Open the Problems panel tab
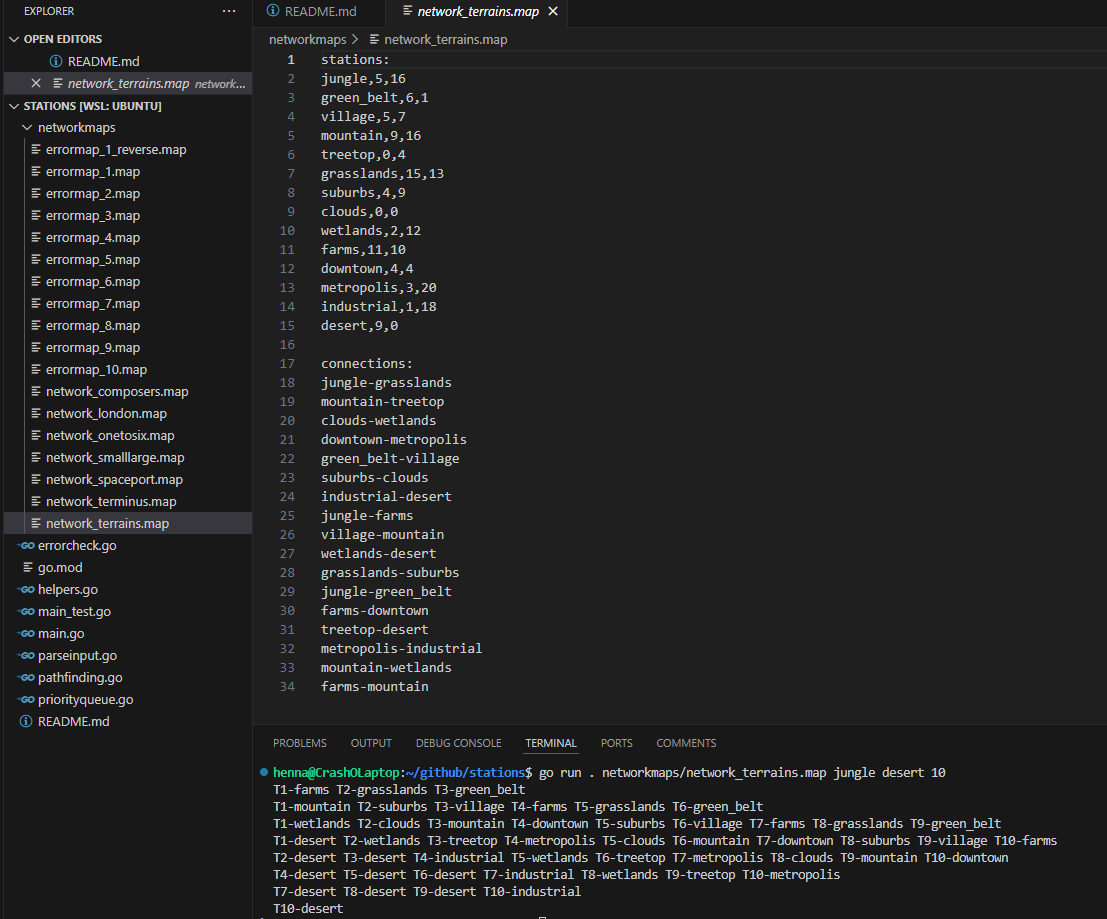The image size is (1107, 919). [x=299, y=743]
